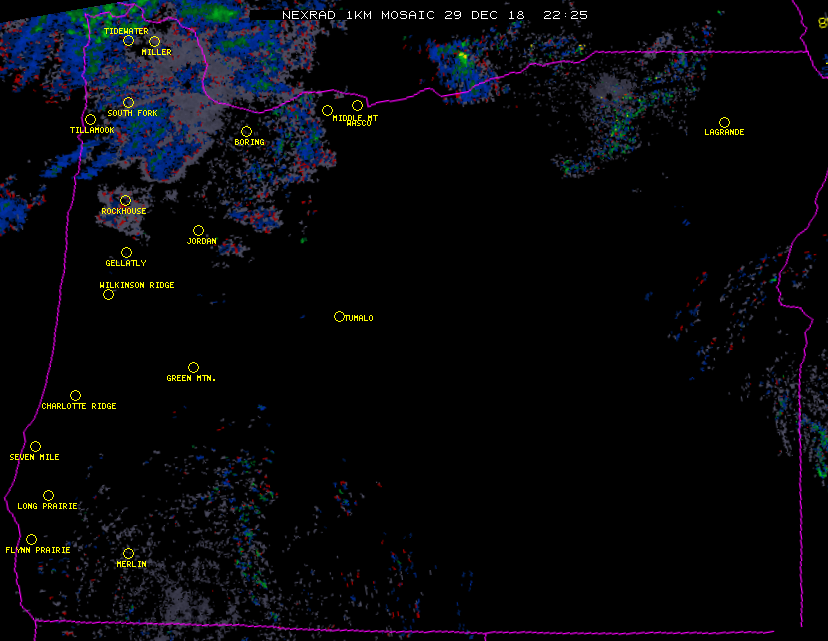The image size is (828, 641).
Task: Click the Tidewater station circle marker
Action: (128, 41)
